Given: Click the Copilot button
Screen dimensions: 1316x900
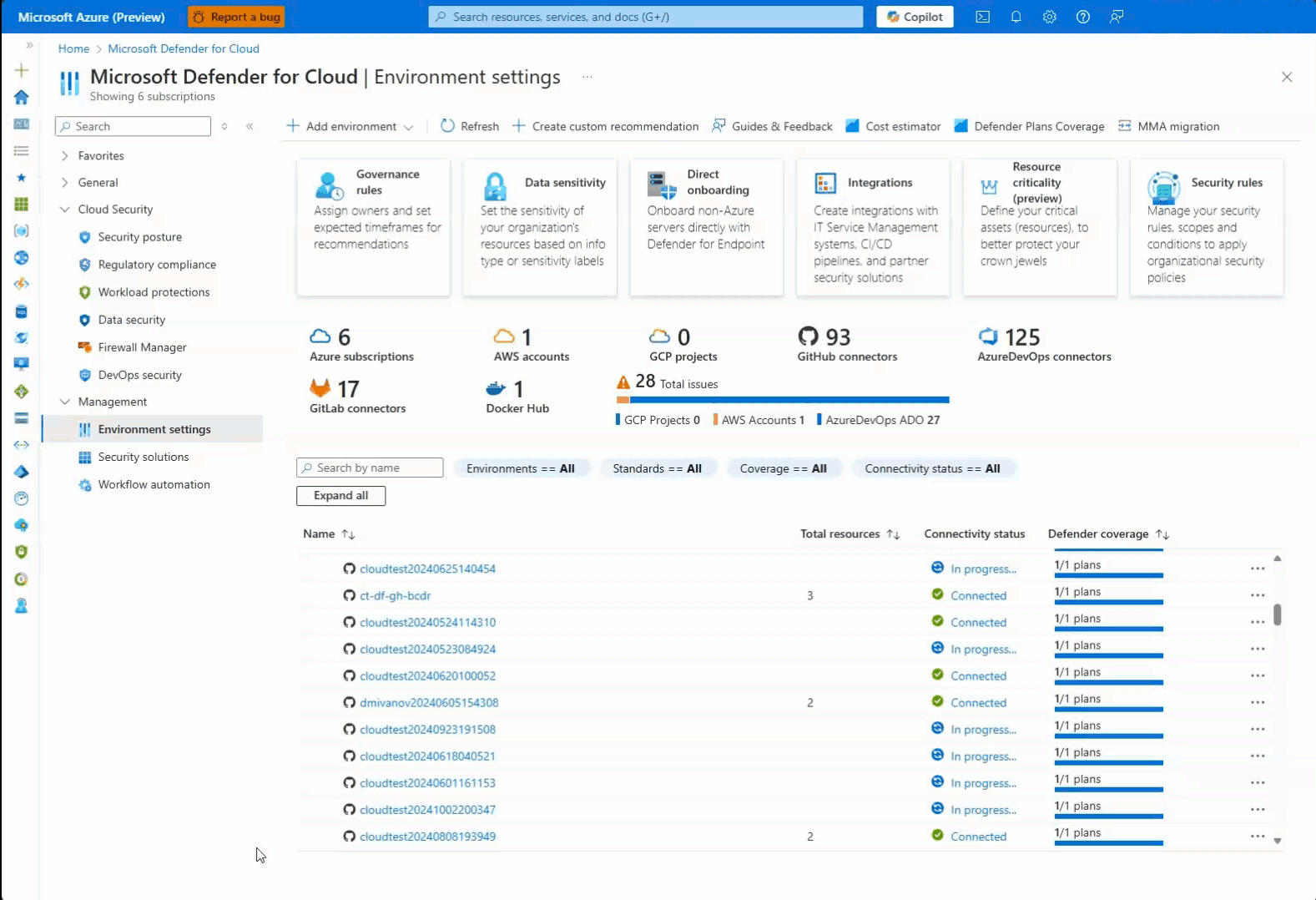Looking at the screenshot, I should pos(915,17).
